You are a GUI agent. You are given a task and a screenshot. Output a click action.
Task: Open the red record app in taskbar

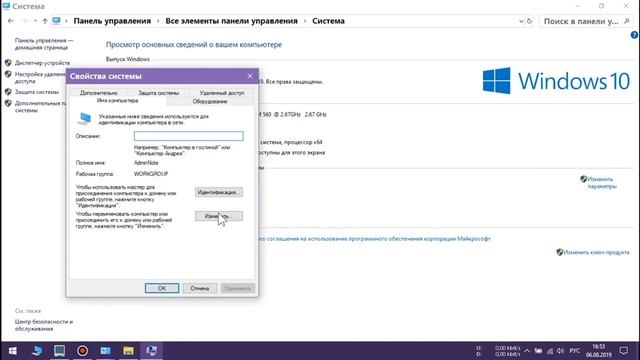tap(82, 351)
